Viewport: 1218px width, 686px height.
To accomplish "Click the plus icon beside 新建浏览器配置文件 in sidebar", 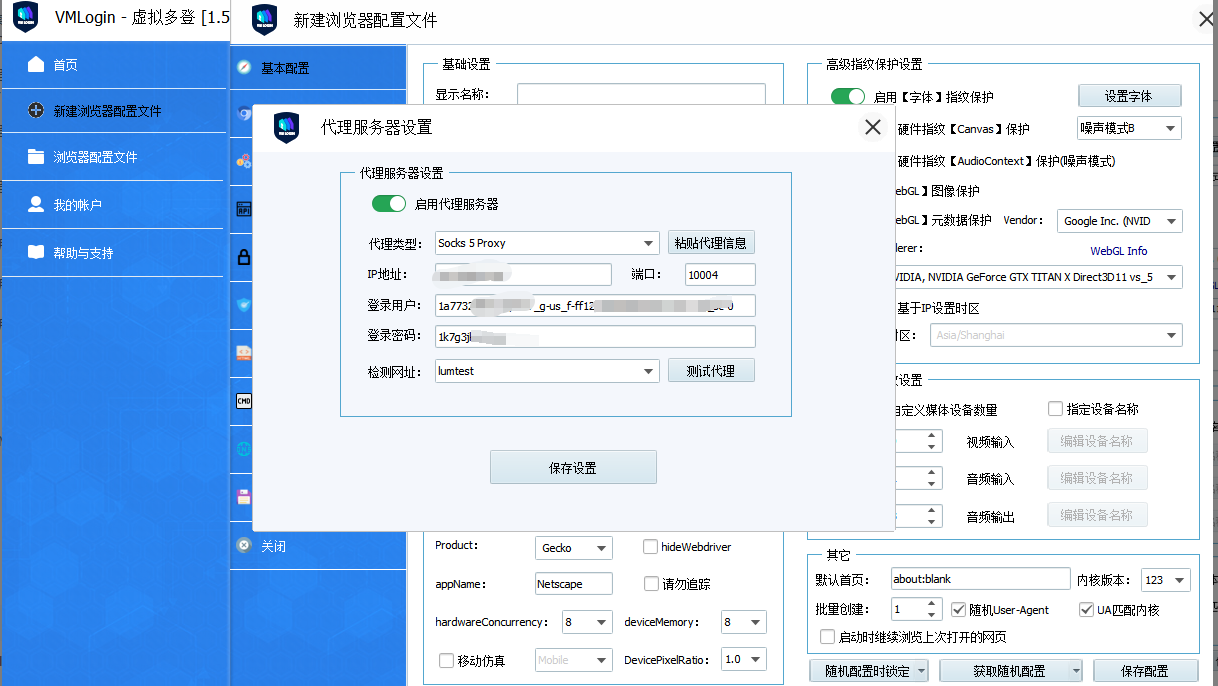I will (x=36, y=111).
